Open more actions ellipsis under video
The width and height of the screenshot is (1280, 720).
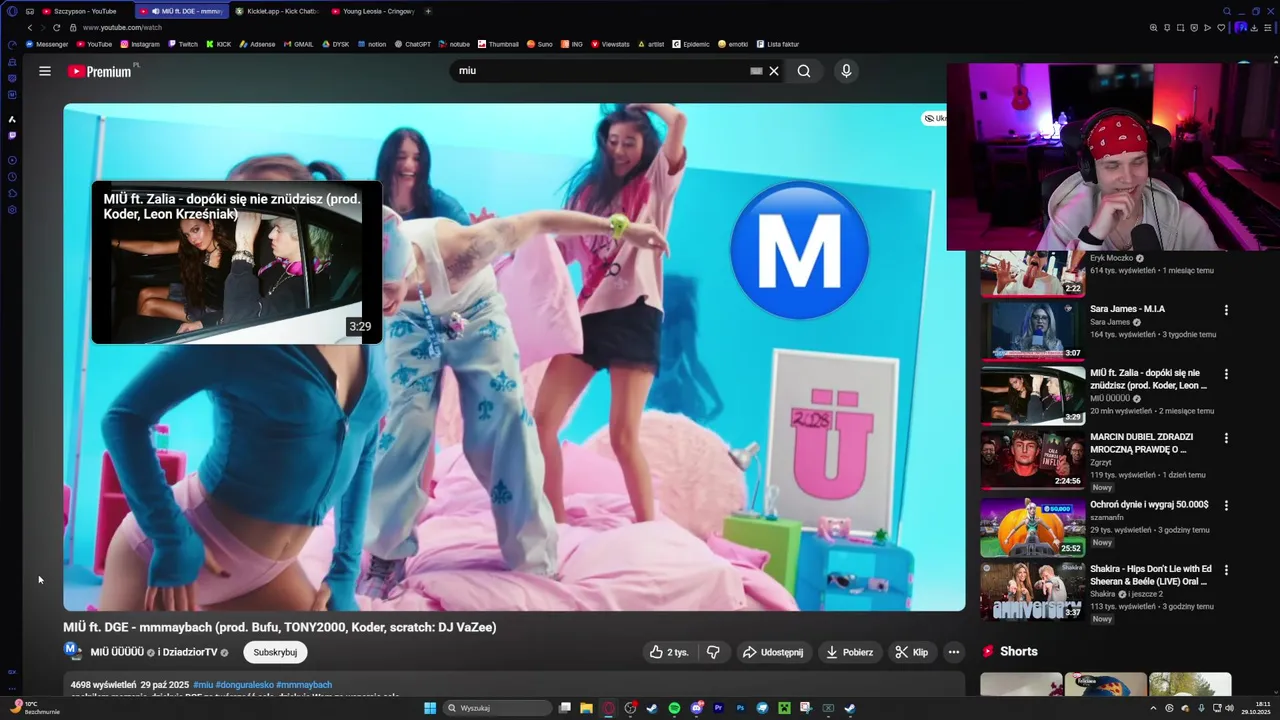tap(954, 652)
